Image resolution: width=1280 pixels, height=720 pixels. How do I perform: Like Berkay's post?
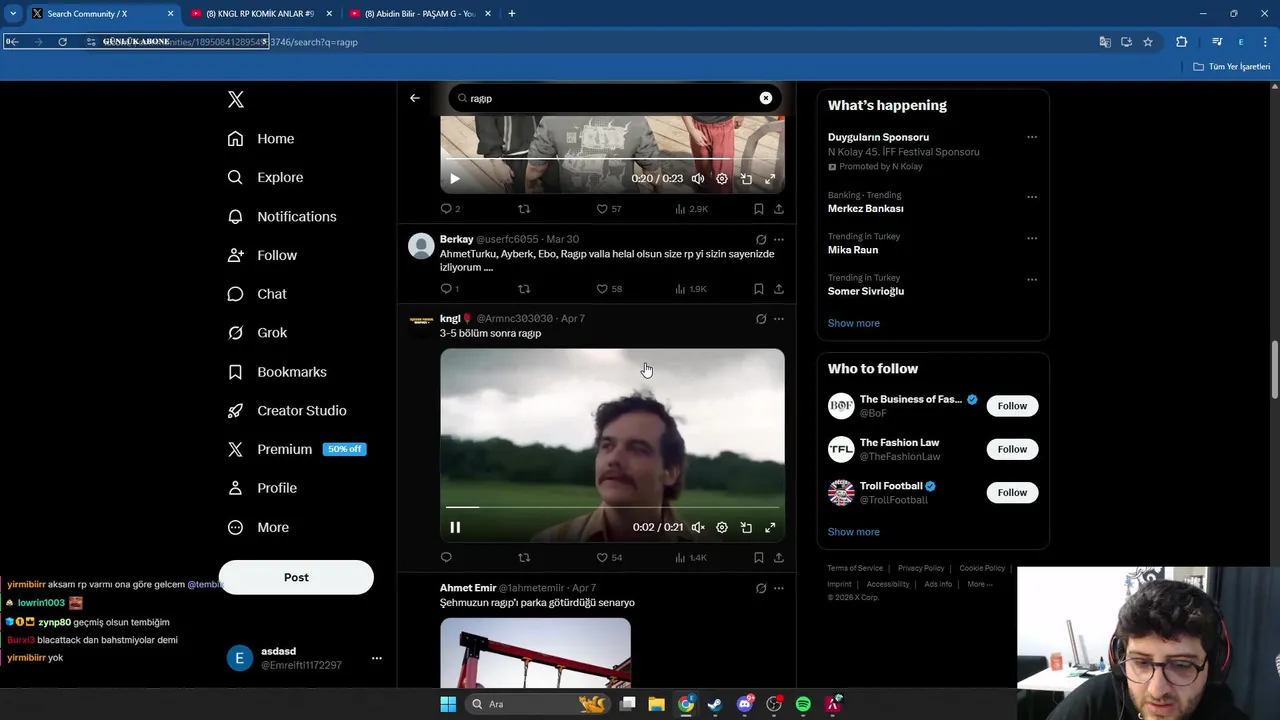click(x=609, y=289)
